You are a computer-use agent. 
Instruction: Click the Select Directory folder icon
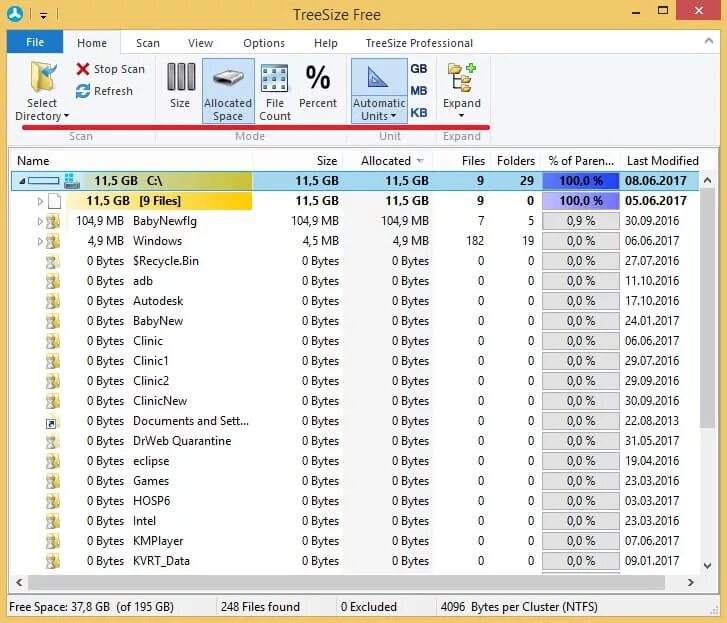[43, 77]
